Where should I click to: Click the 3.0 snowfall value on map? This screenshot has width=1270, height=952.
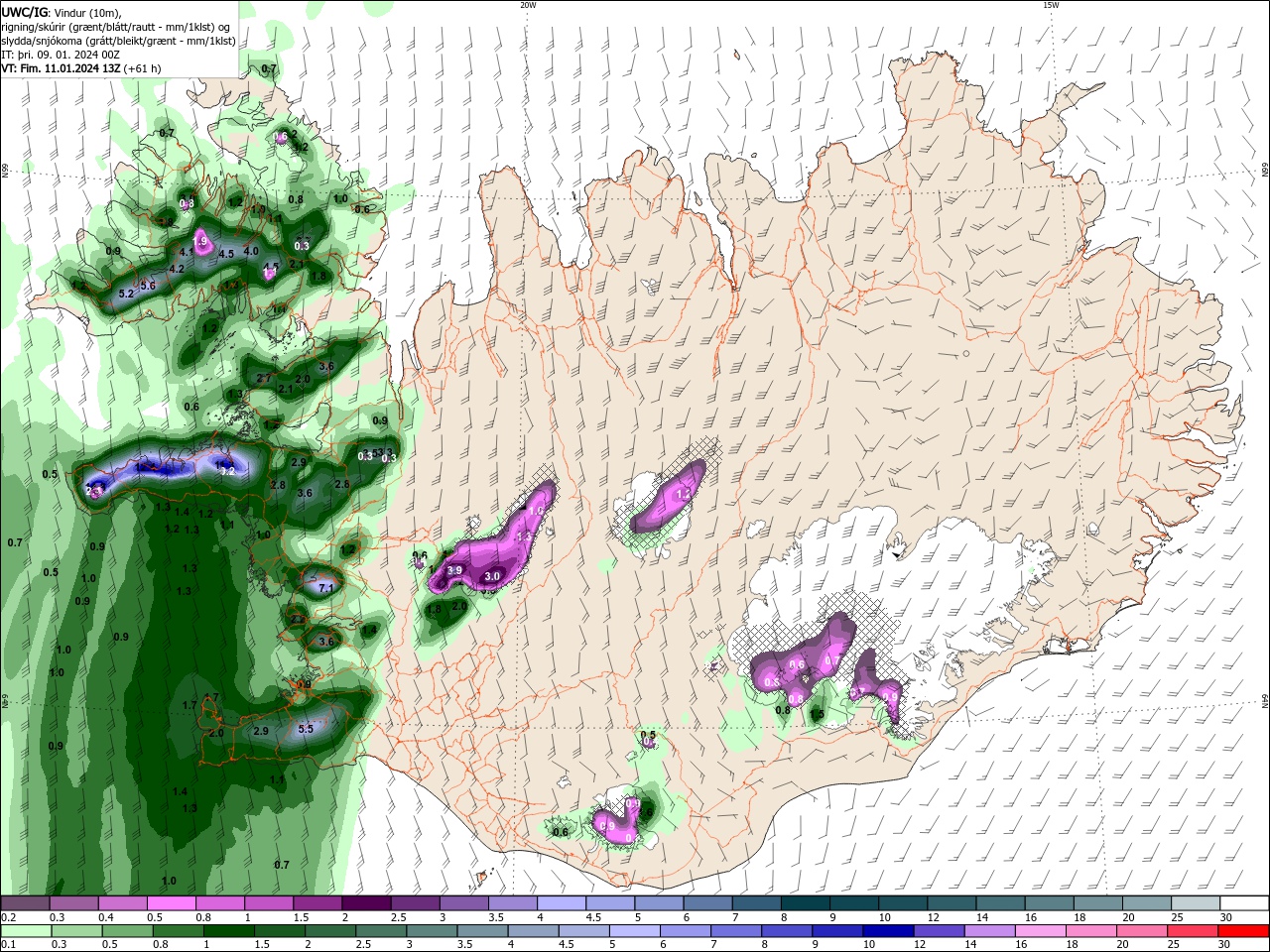(492, 576)
